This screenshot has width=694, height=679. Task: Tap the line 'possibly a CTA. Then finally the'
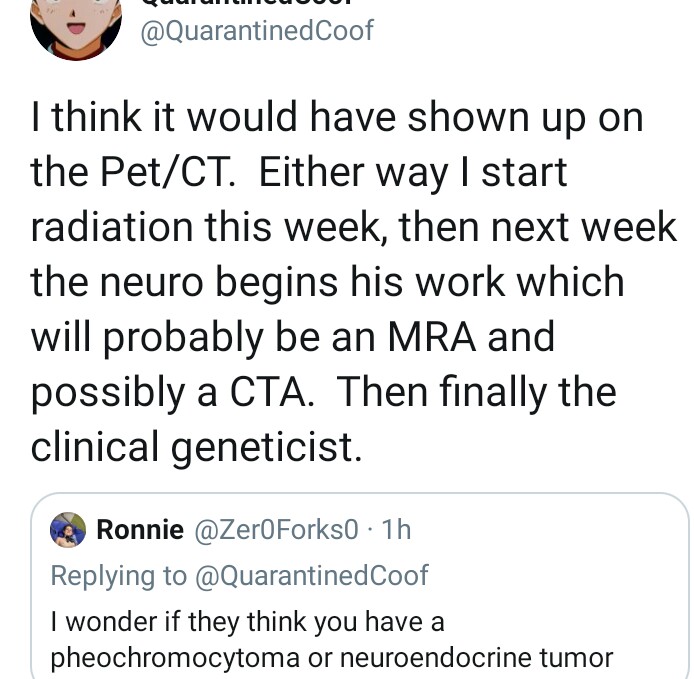tap(323, 392)
